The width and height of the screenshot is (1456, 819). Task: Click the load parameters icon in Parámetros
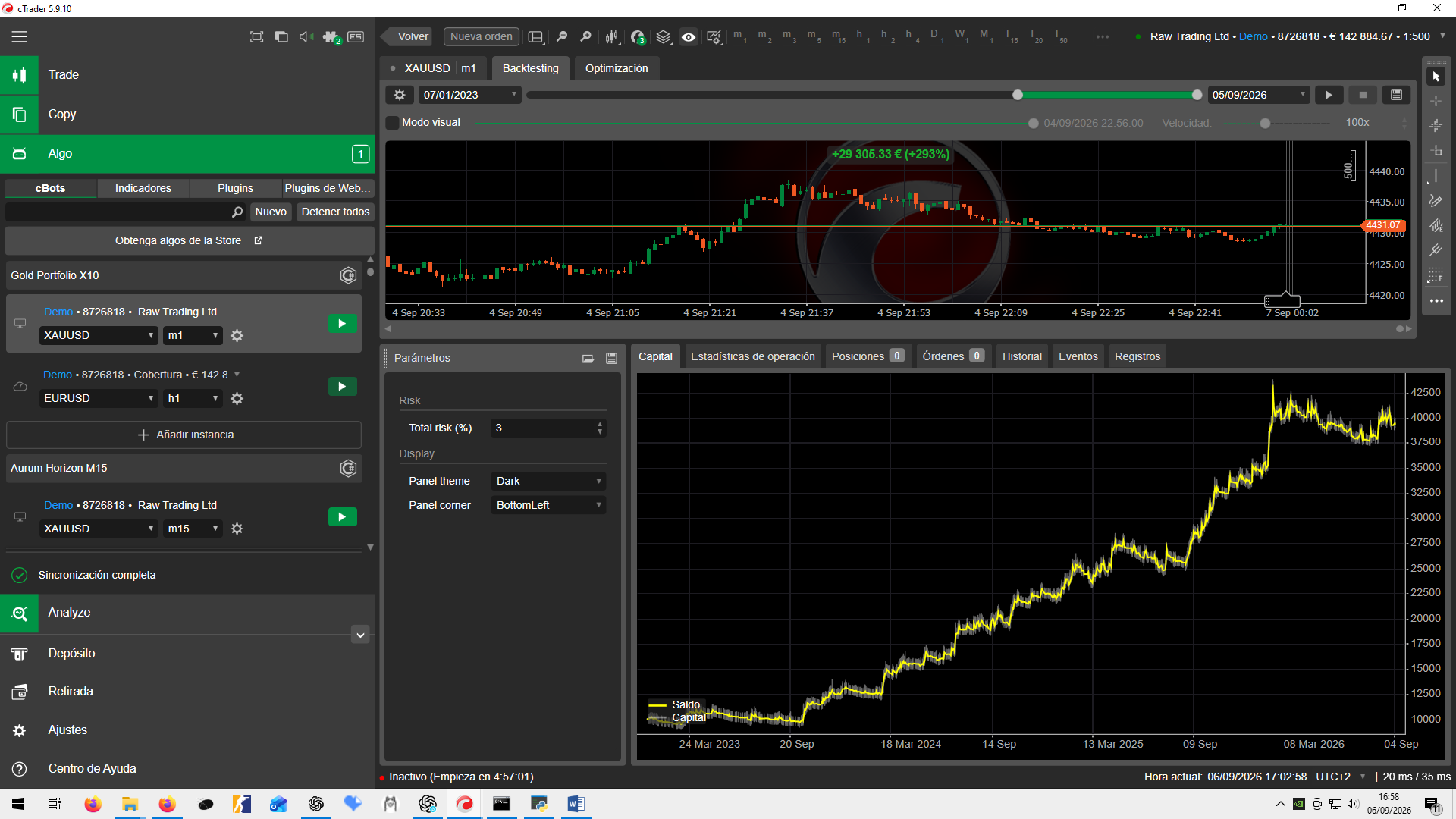pos(588,358)
